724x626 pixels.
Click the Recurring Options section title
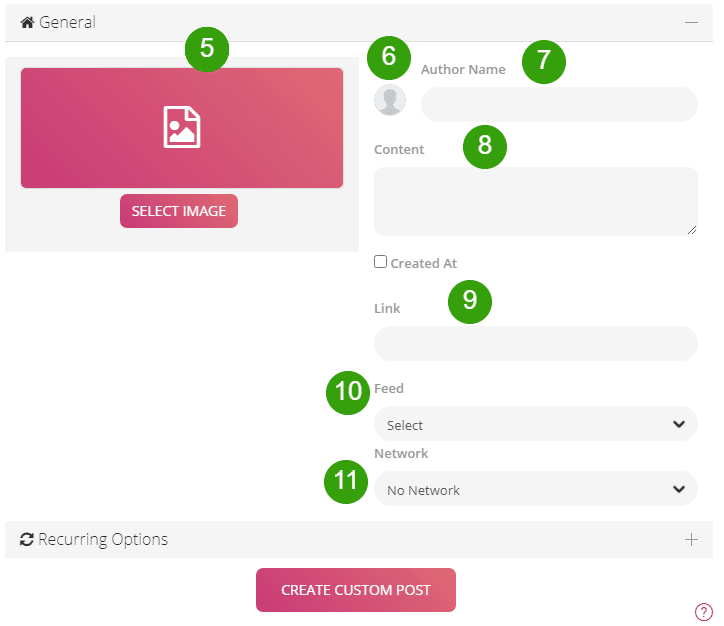[x=103, y=540]
